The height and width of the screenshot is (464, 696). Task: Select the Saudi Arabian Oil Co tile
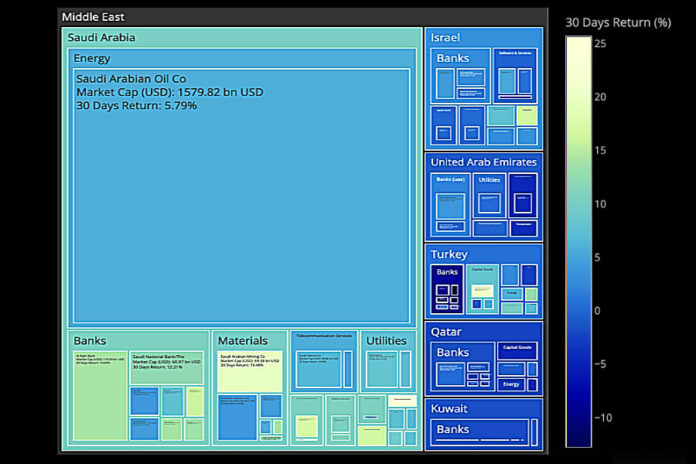coord(240,200)
